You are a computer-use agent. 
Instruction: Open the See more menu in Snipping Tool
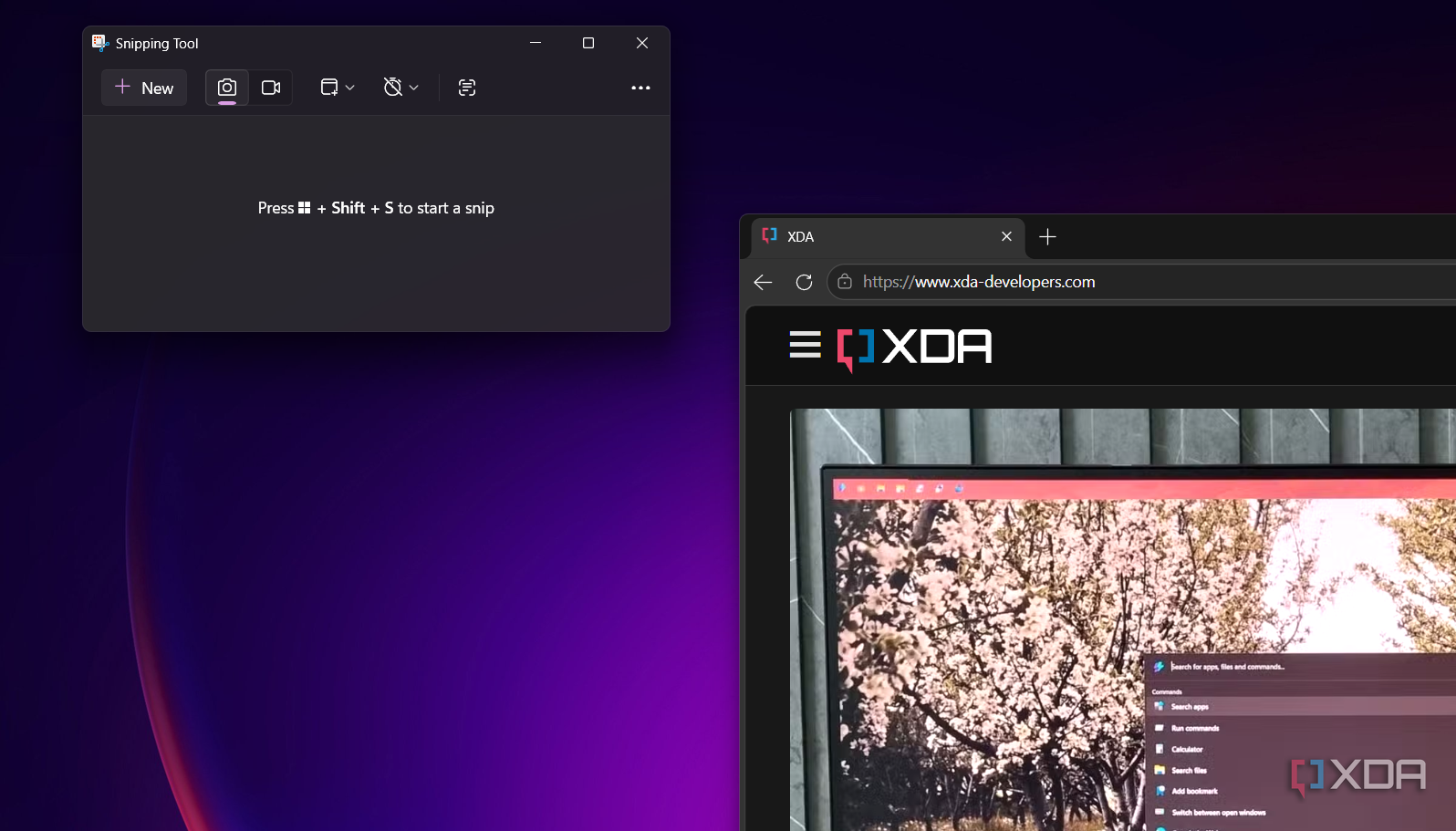coord(640,88)
